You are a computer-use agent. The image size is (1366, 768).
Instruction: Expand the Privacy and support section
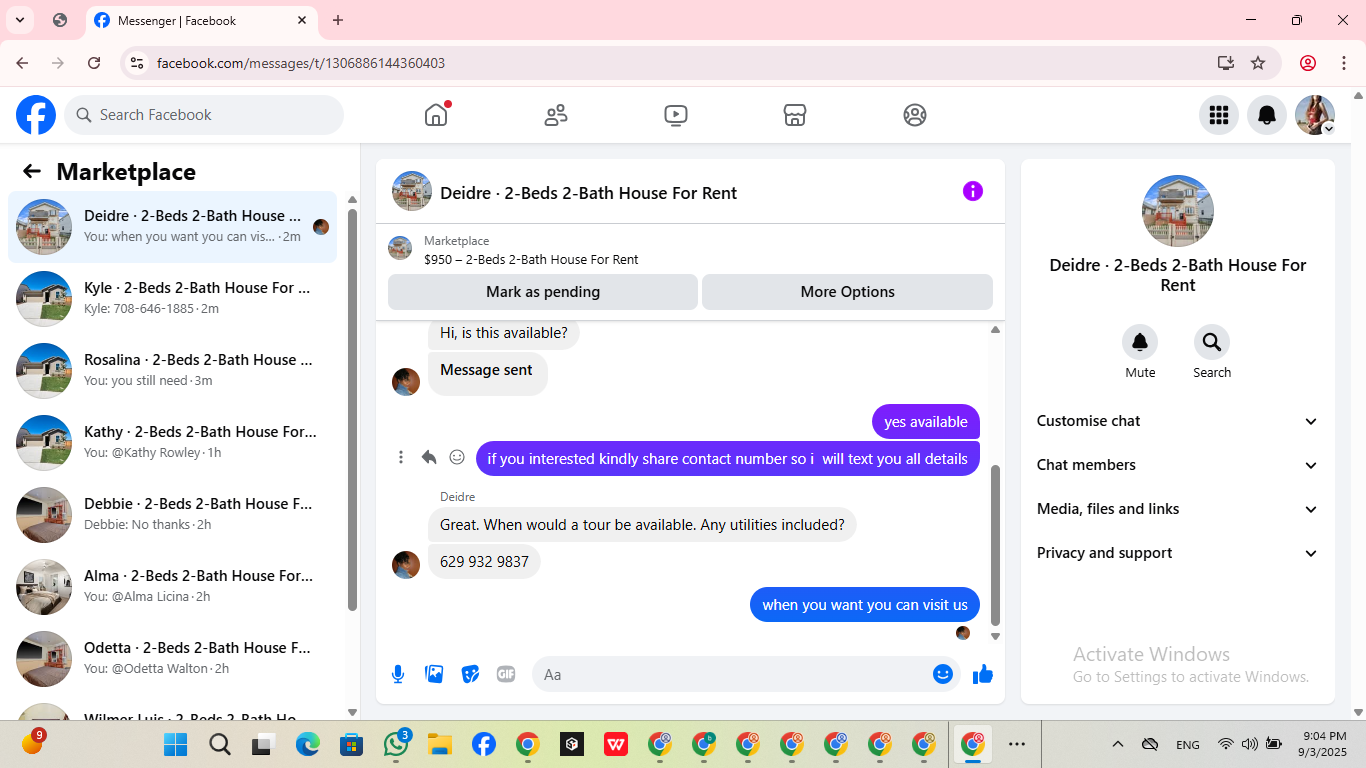1178,553
